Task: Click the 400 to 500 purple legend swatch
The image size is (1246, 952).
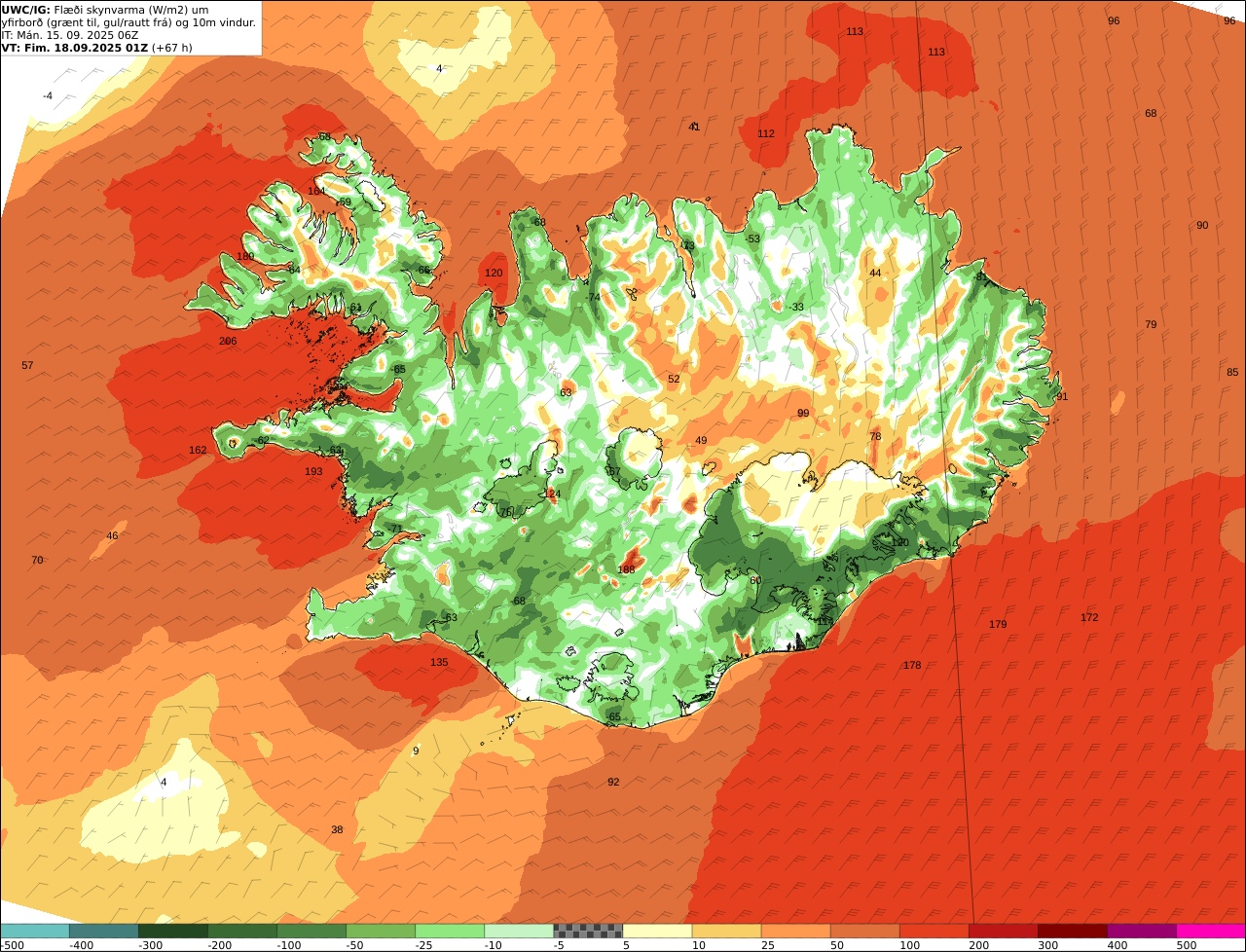Action: pyautogui.click(x=1141, y=932)
